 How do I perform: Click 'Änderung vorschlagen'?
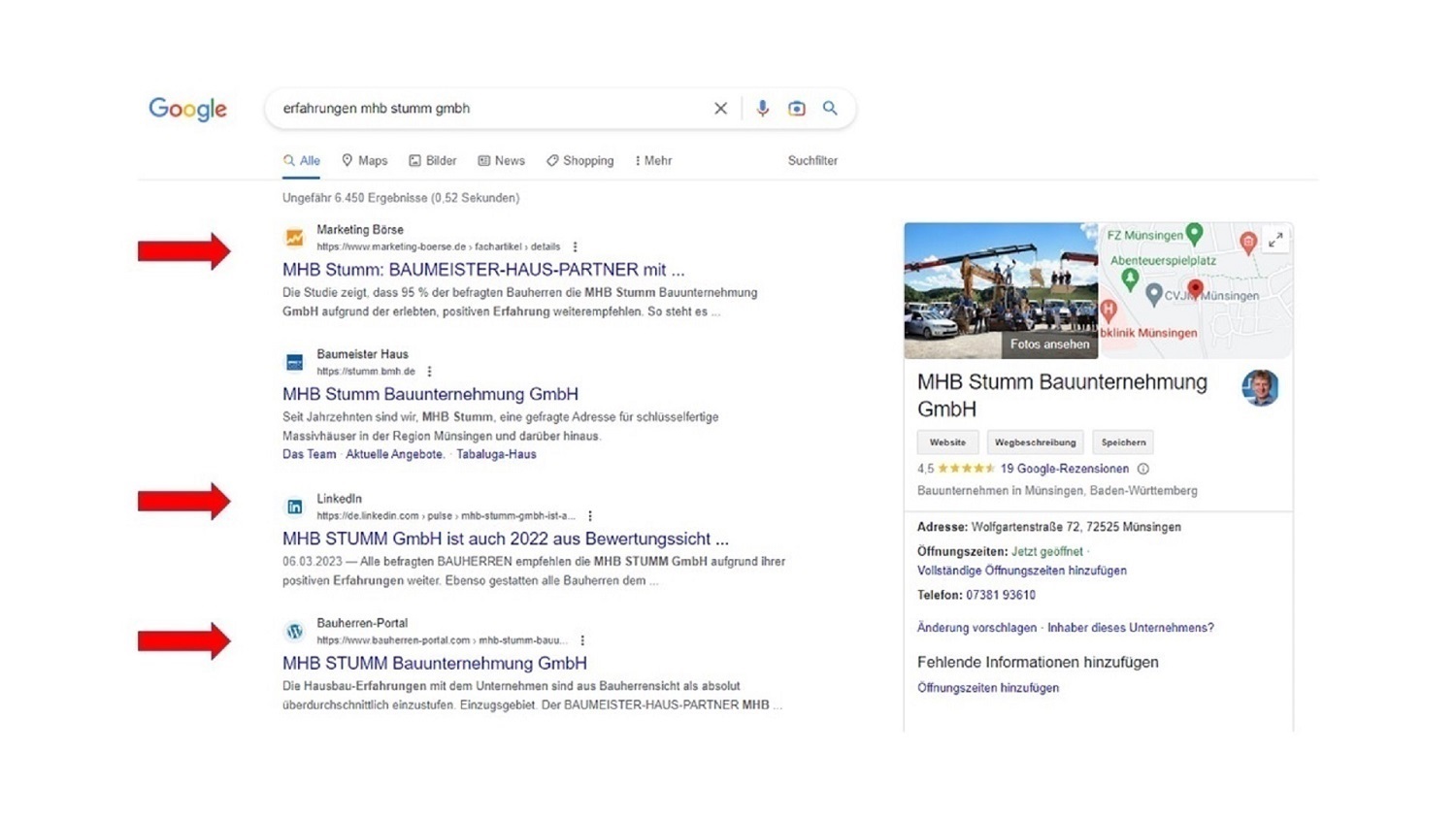tap(976, 628)
